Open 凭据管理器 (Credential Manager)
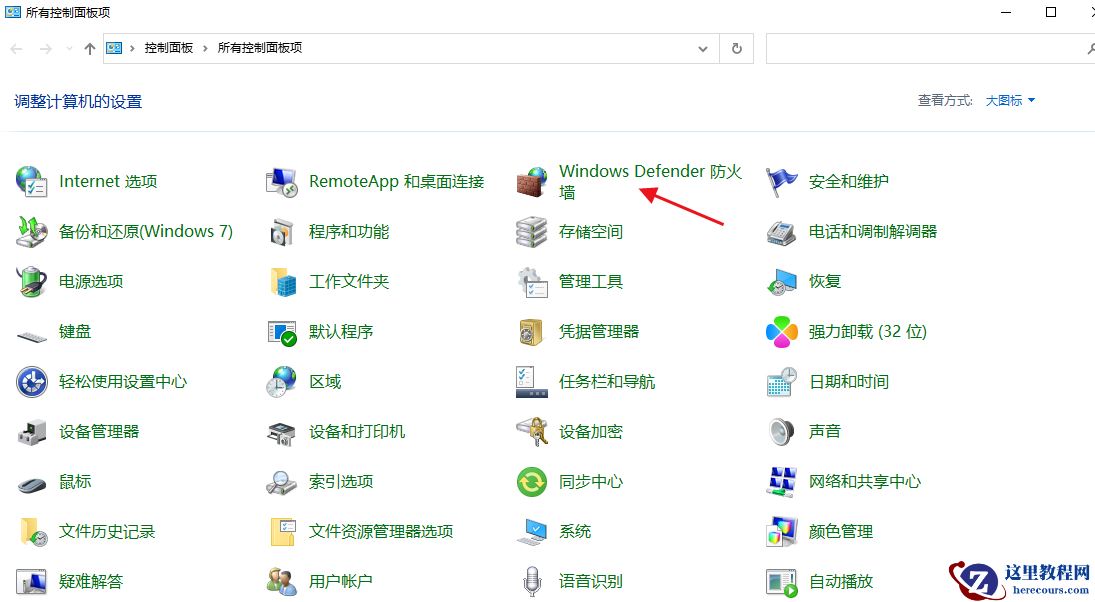 tap(600, 331)
